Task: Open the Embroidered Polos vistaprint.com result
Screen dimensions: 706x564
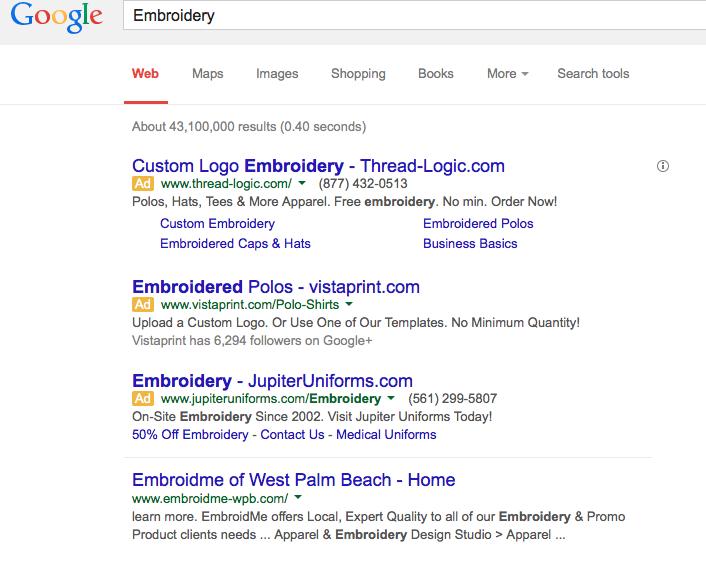Action: (276, 287)
